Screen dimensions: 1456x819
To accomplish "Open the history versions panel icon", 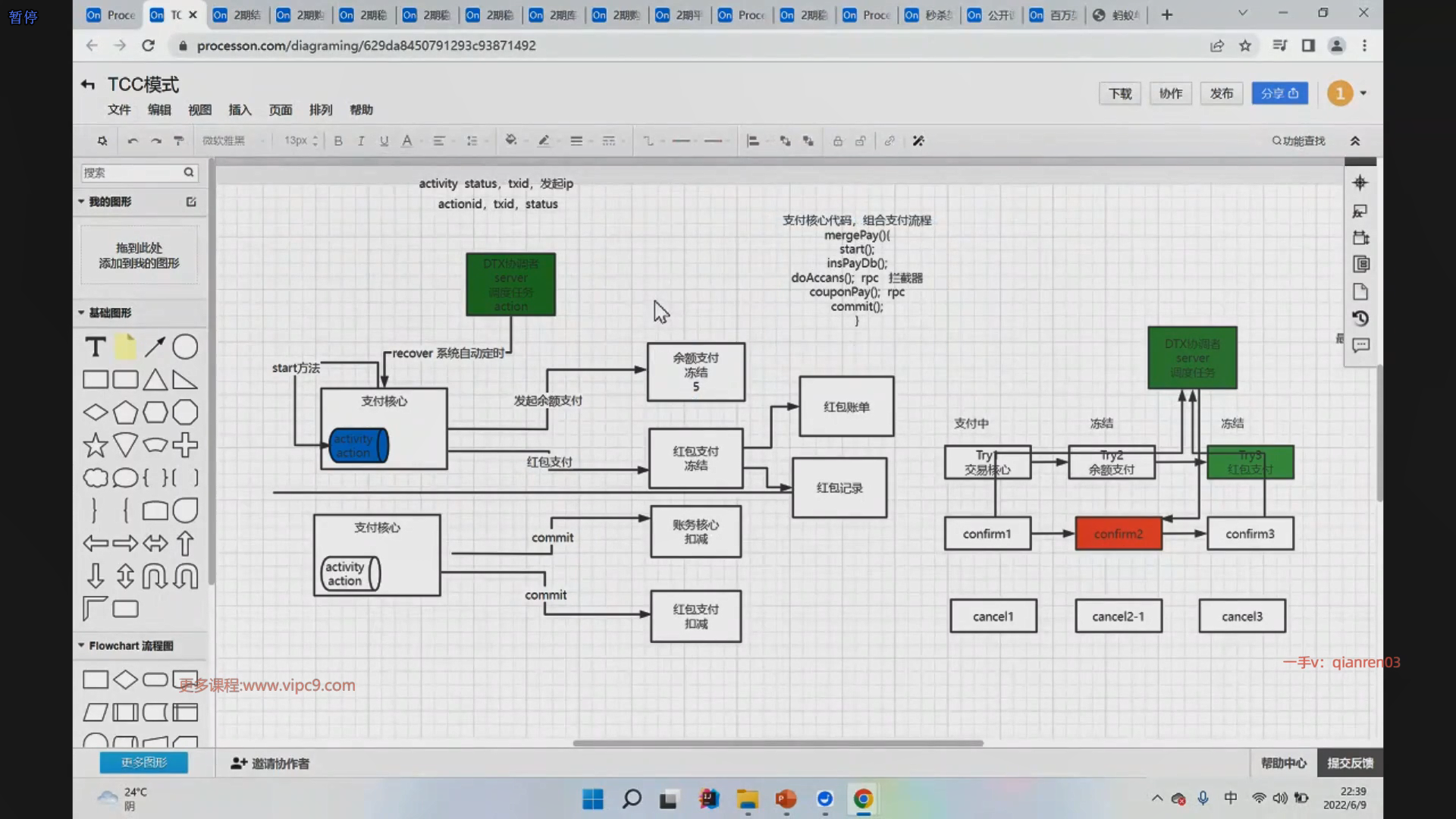I will tap(1360, 318).
